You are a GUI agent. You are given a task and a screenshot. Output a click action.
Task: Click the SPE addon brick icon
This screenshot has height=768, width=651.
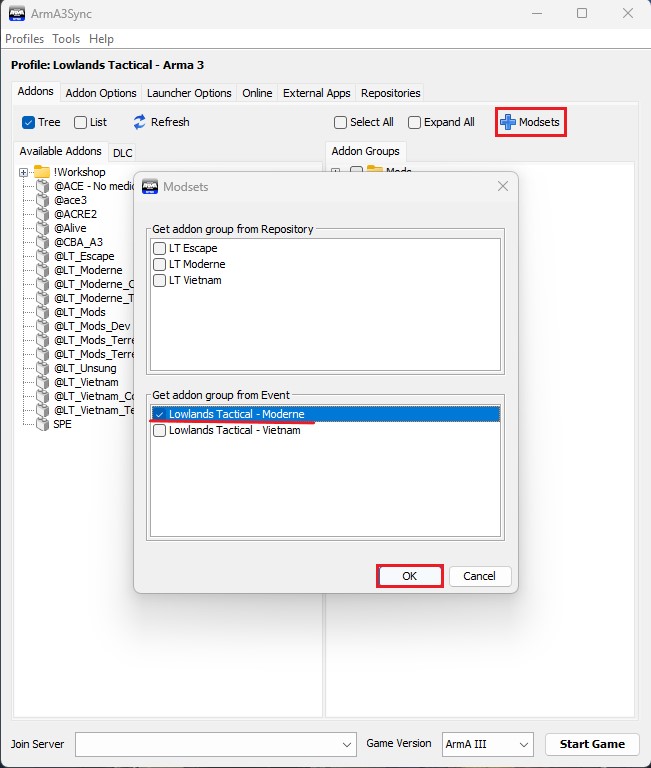[41, 424]
